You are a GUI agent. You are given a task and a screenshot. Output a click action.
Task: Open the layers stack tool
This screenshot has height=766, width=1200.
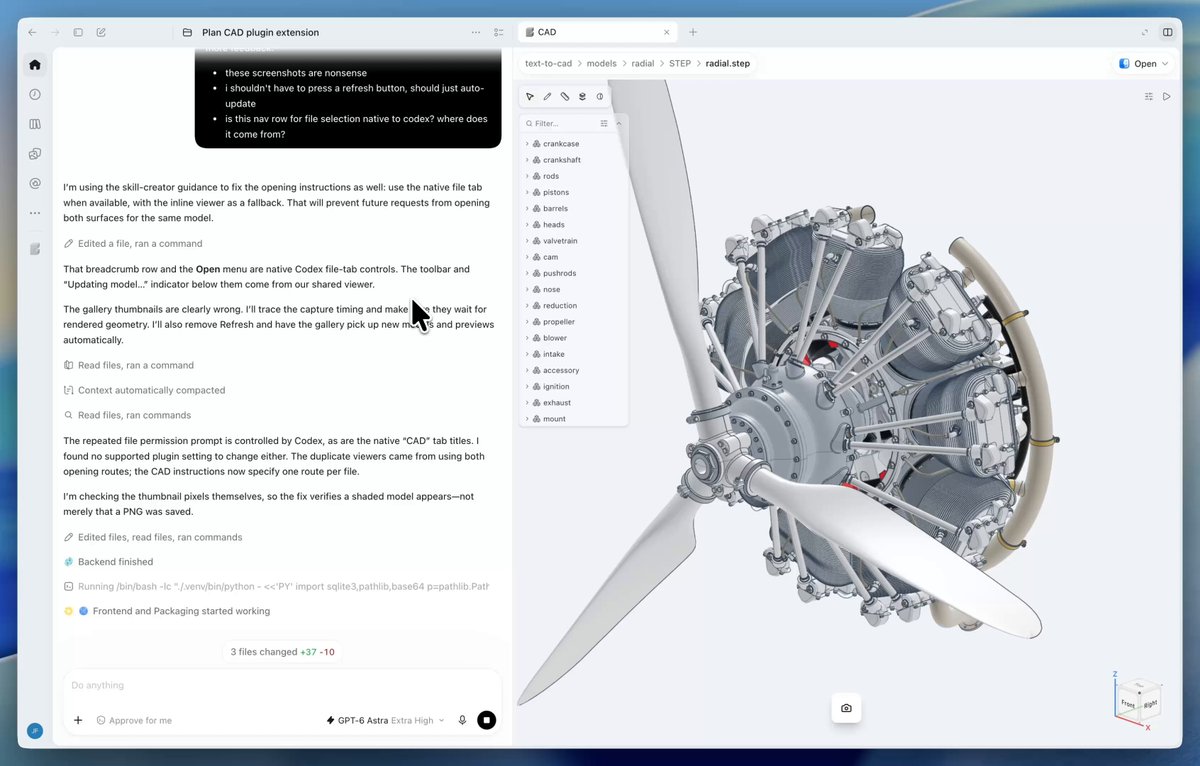tap(582, 97)
